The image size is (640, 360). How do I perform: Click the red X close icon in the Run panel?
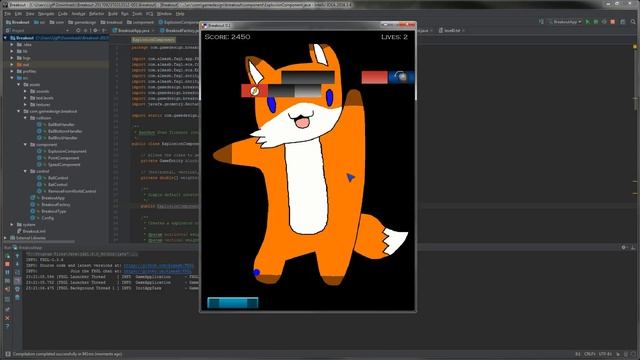(x=7, y=318)
